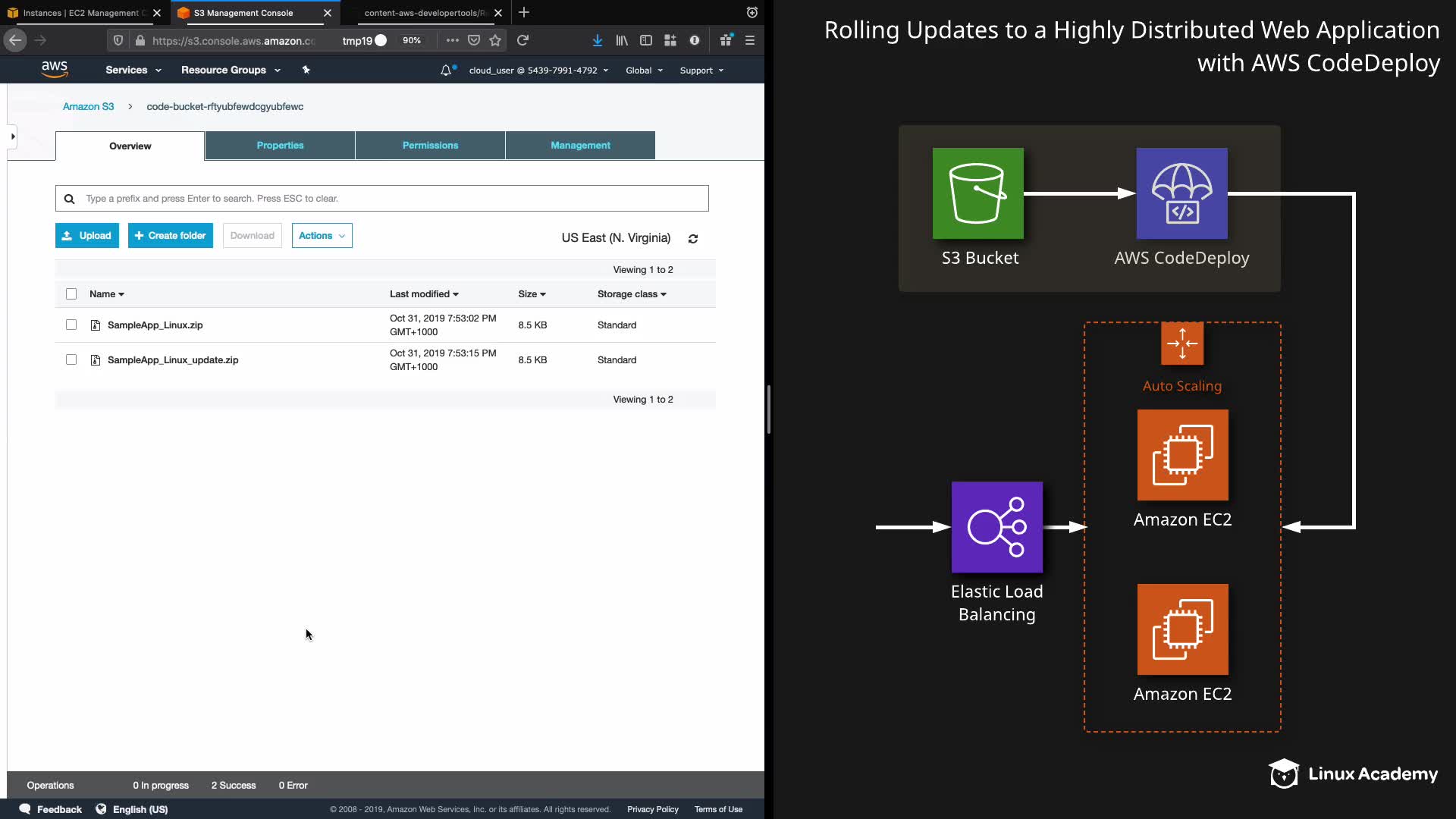1456x819 pixels.
Task: Switch to the Properties tab
Action: (x=280, y=146)
